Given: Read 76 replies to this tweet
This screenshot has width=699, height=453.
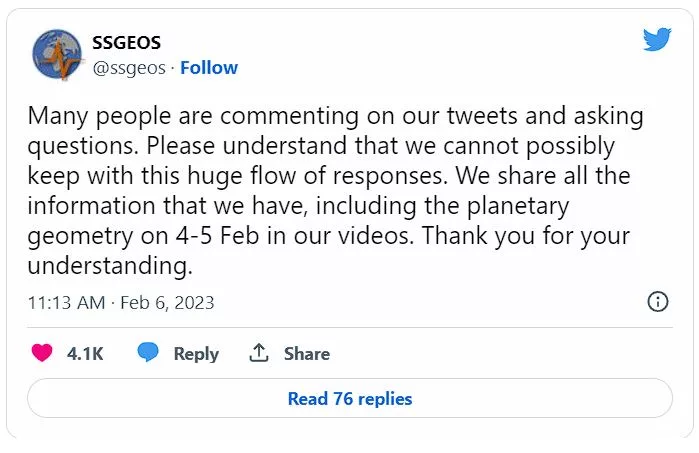Looking at the screenshot, I should click(350, 398).
